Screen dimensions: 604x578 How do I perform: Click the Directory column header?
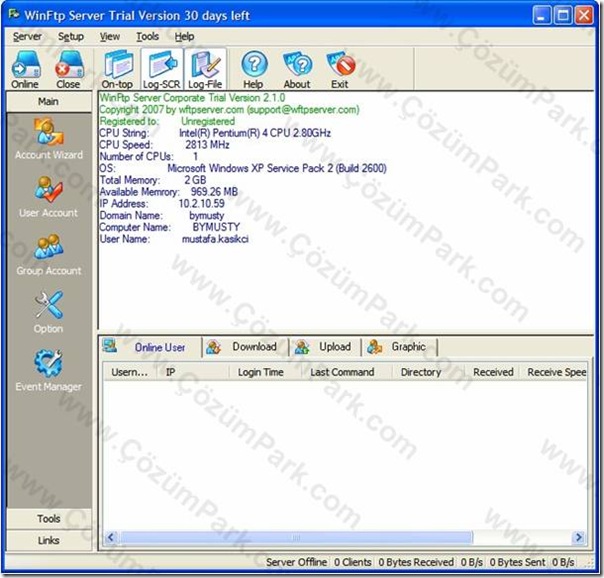[x=428, y=372]
